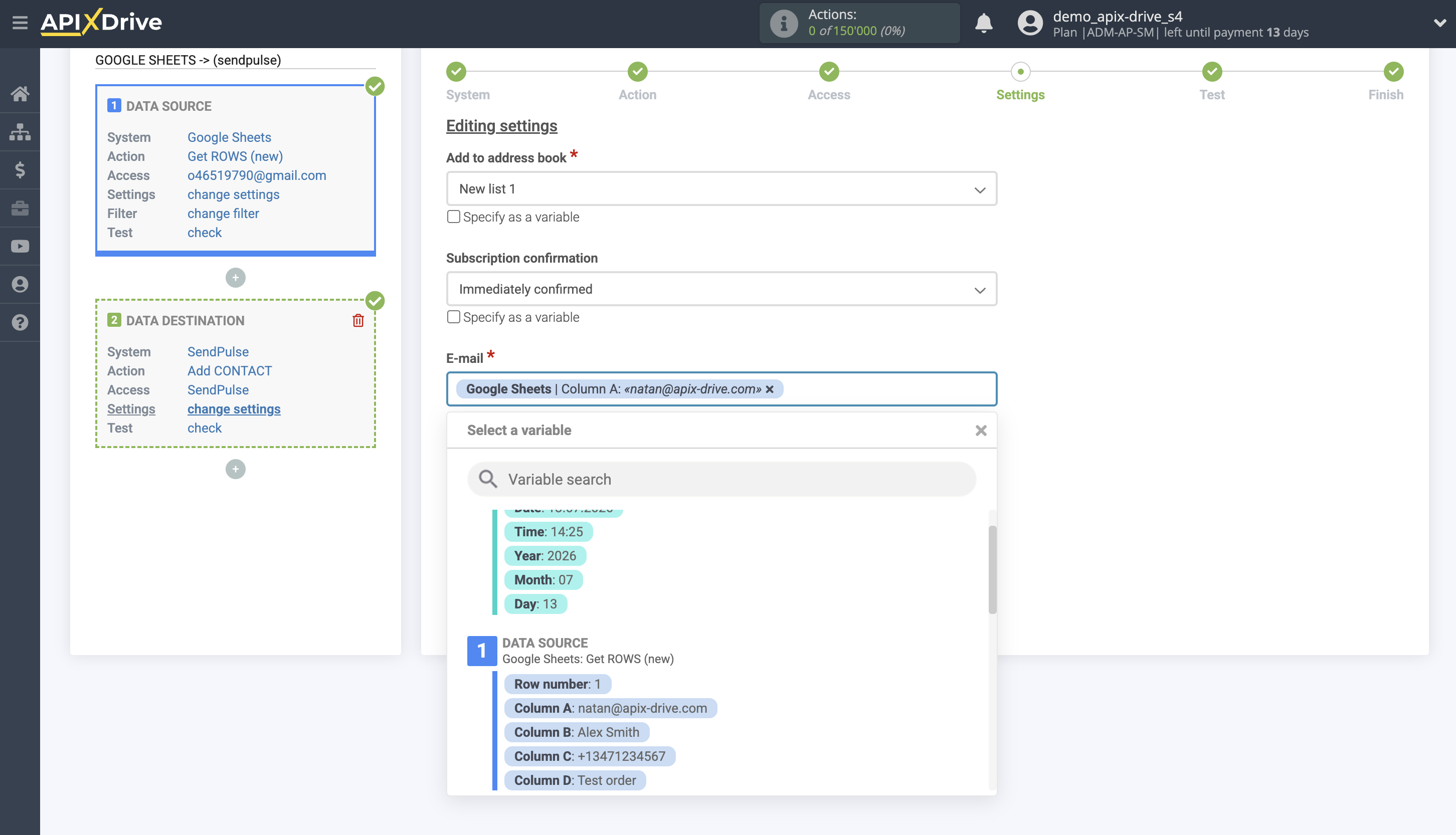1456x835 pixels.
Task: Open Add CONTACT action link
Action: click(230, 370)
